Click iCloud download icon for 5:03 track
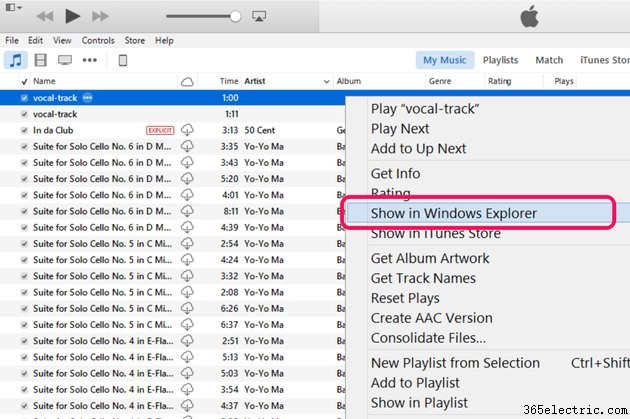Viewport: 630px width, 419px height. [187, 373]
